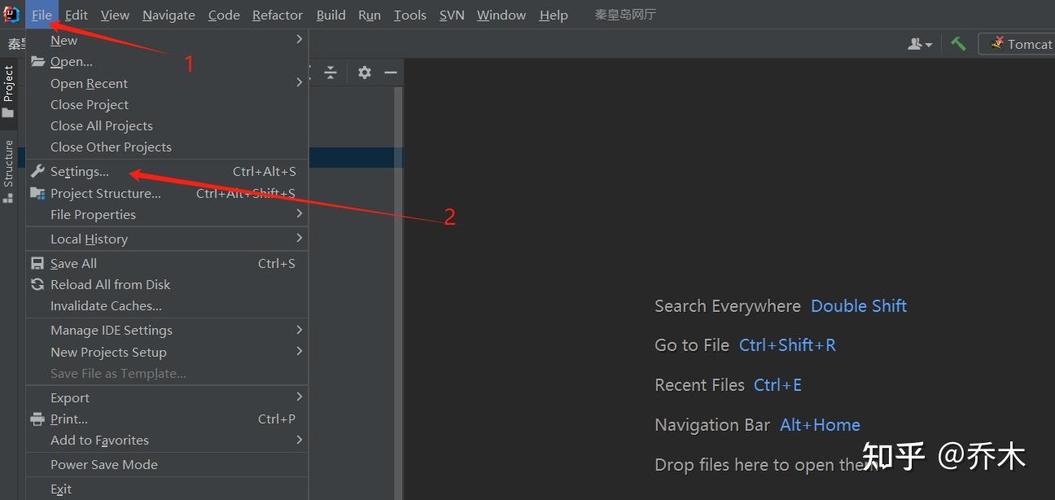The image size is (1055, 500).
Task: Open the Help menu
Action: click(553, 15)
